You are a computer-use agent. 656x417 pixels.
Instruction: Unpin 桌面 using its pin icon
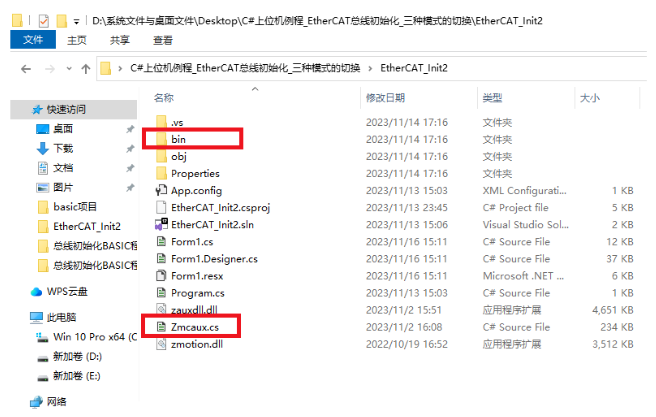tap(130, 129)
